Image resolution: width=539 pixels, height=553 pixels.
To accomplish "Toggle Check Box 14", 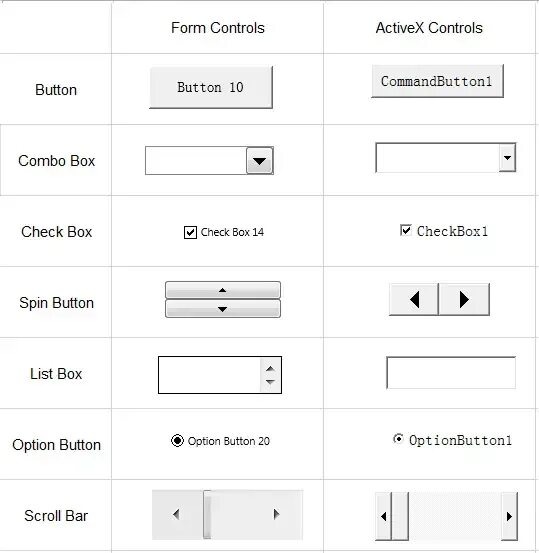I will coord(190,232).
